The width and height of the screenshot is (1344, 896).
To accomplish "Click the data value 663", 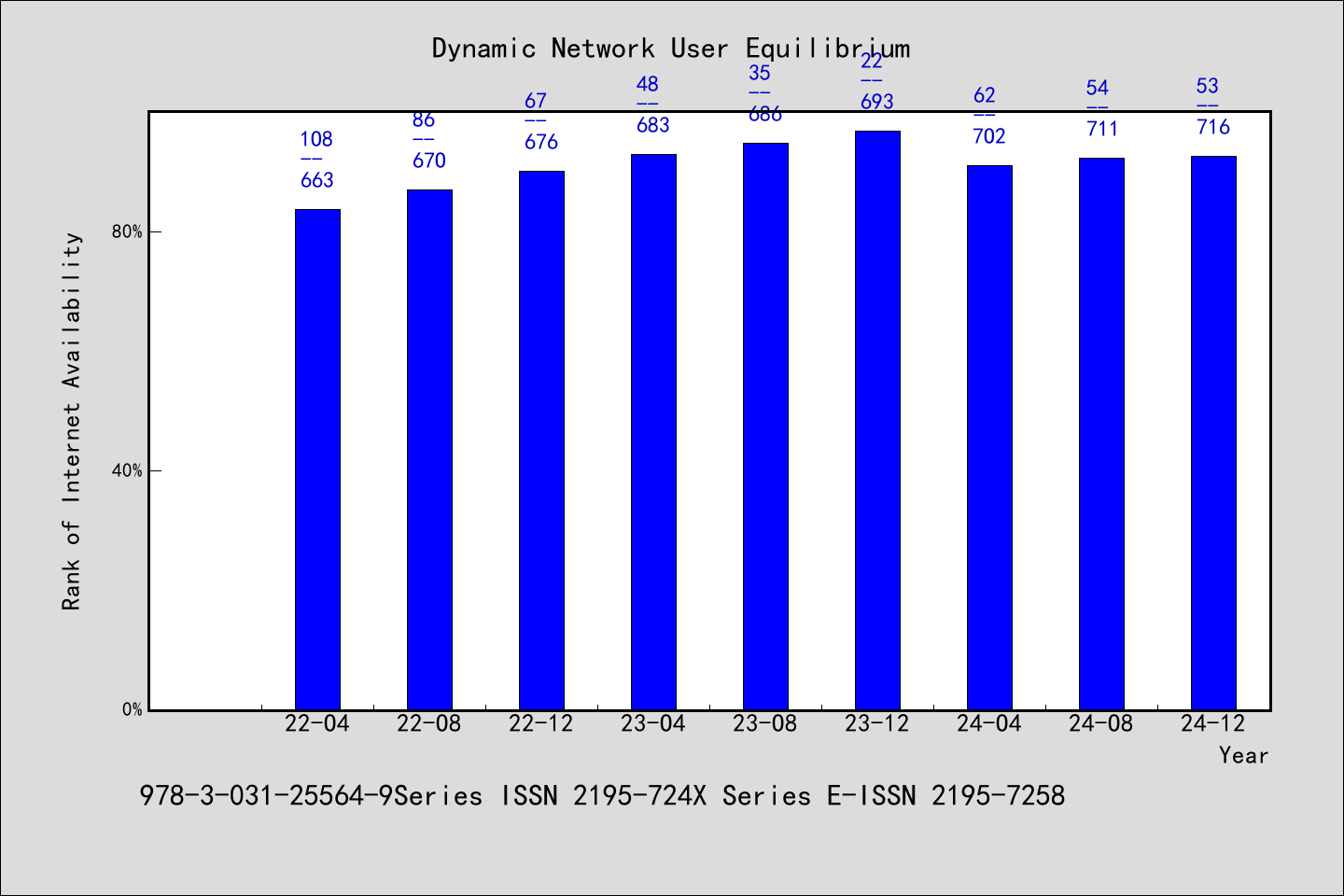I will (317, 180).
